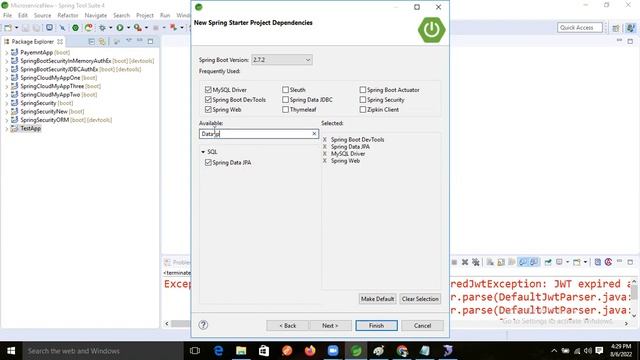This screenshot has width=640, height=360.
Task: Open the Spring Boot Version dropdown
Action: 282,60
